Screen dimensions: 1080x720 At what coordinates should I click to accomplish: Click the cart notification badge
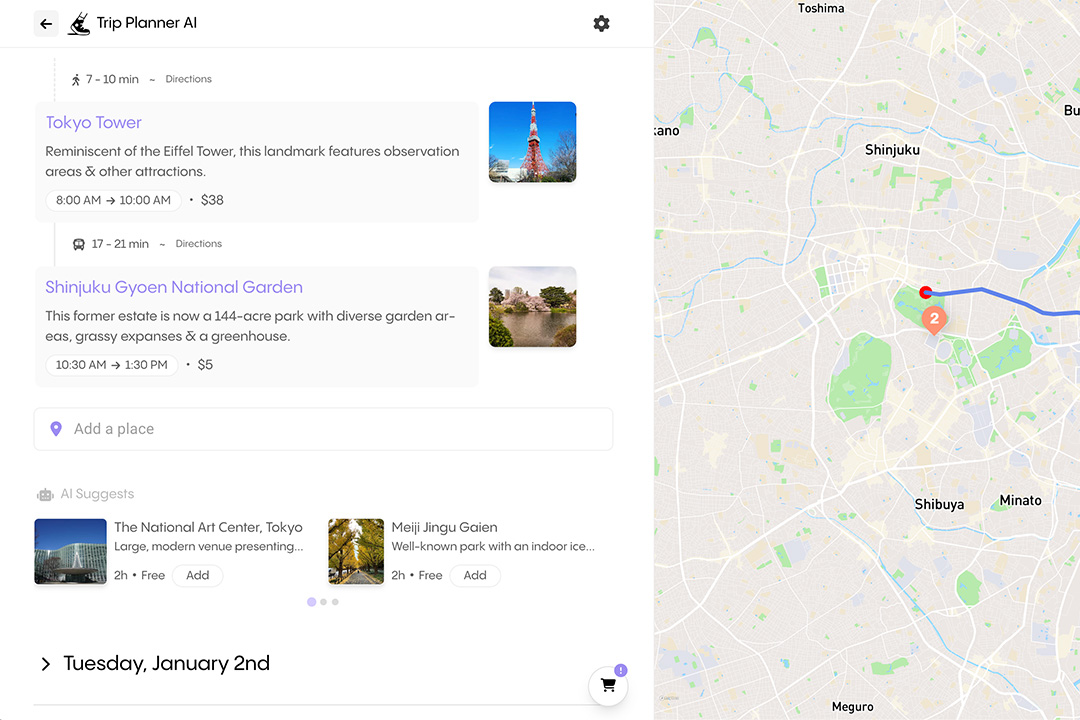coord(621,670)
